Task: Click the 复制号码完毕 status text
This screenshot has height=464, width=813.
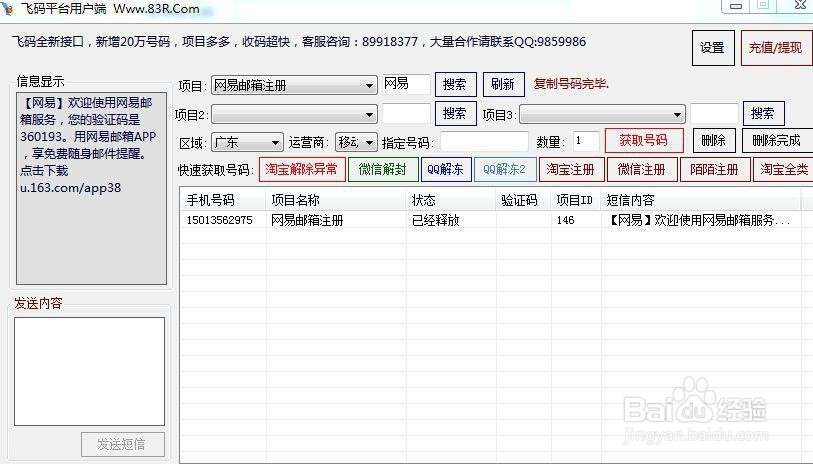Action: pyautogui.click(x=571, y=84)
